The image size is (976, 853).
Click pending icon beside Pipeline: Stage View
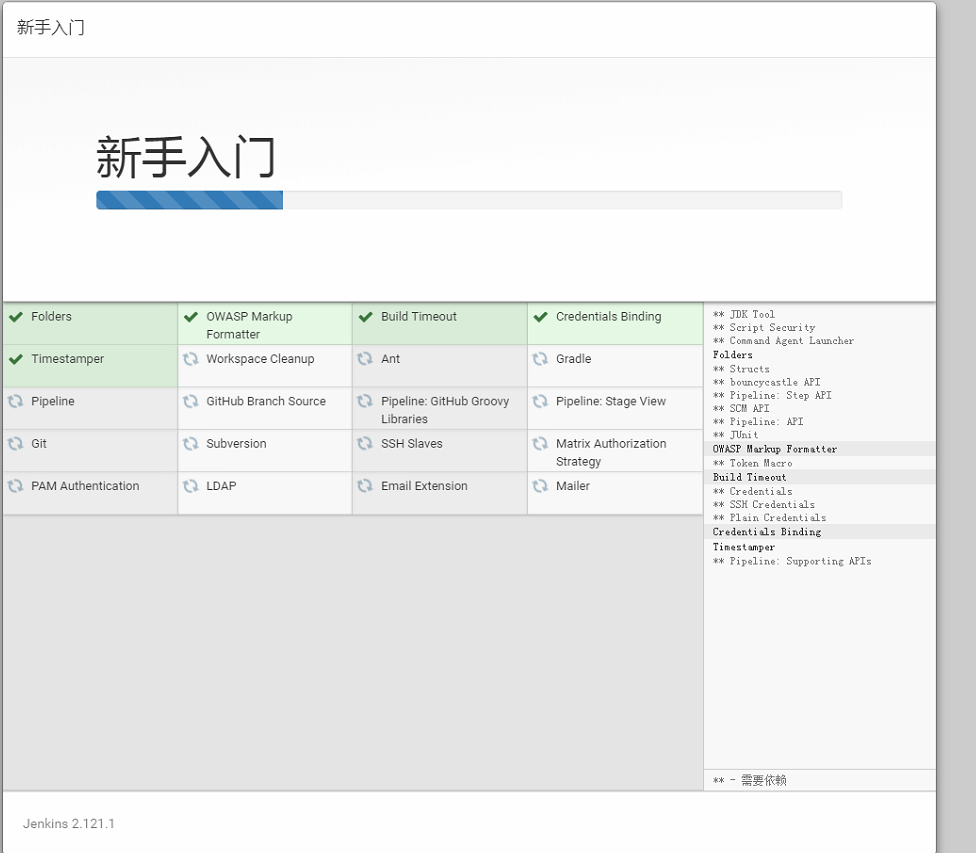click(540, 402)
